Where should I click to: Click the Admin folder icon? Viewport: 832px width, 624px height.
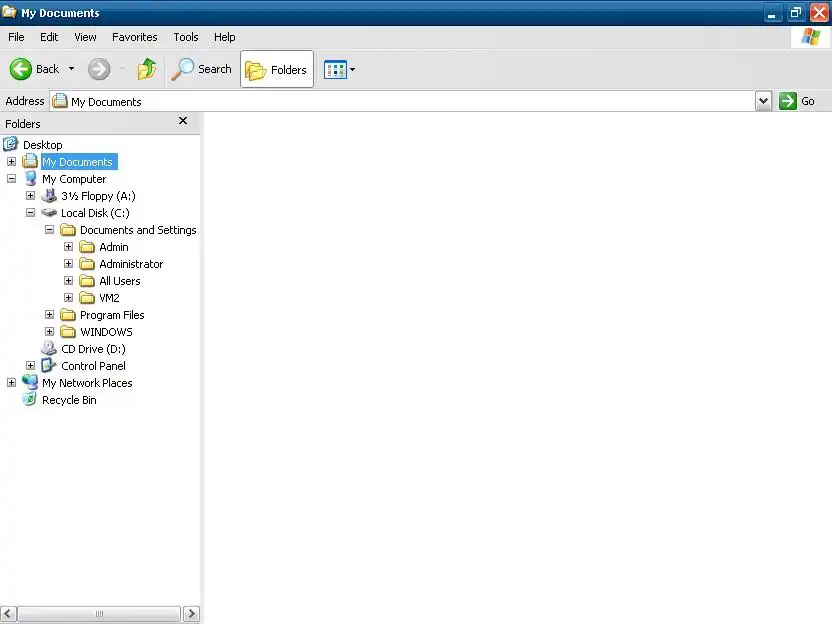point(87,247)
